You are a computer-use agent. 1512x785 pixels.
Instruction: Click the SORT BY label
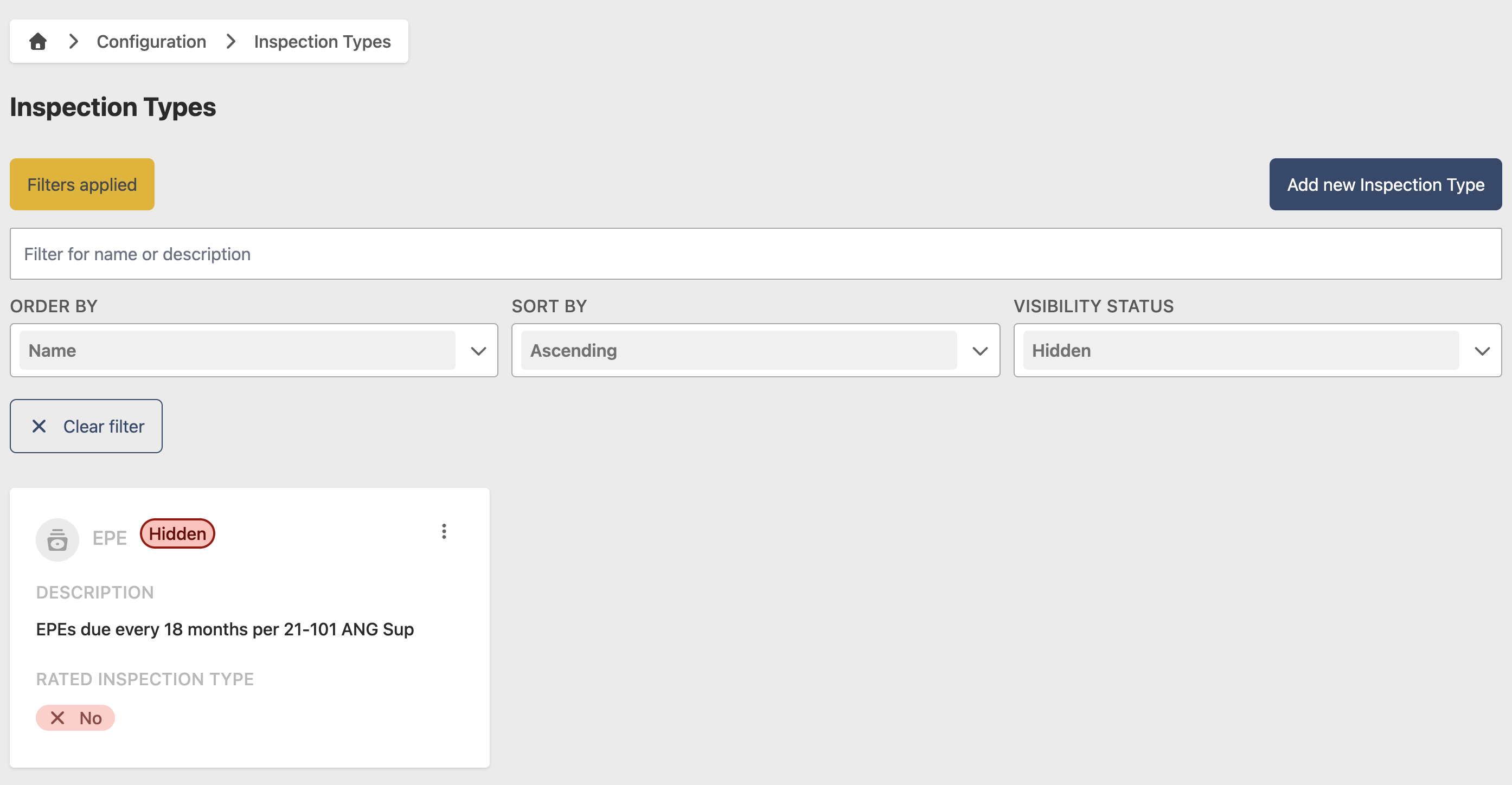tap(549, 306)
